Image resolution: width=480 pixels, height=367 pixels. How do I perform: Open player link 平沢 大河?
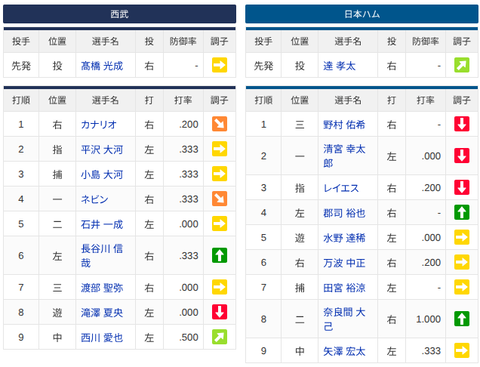[x=102, y=150]
